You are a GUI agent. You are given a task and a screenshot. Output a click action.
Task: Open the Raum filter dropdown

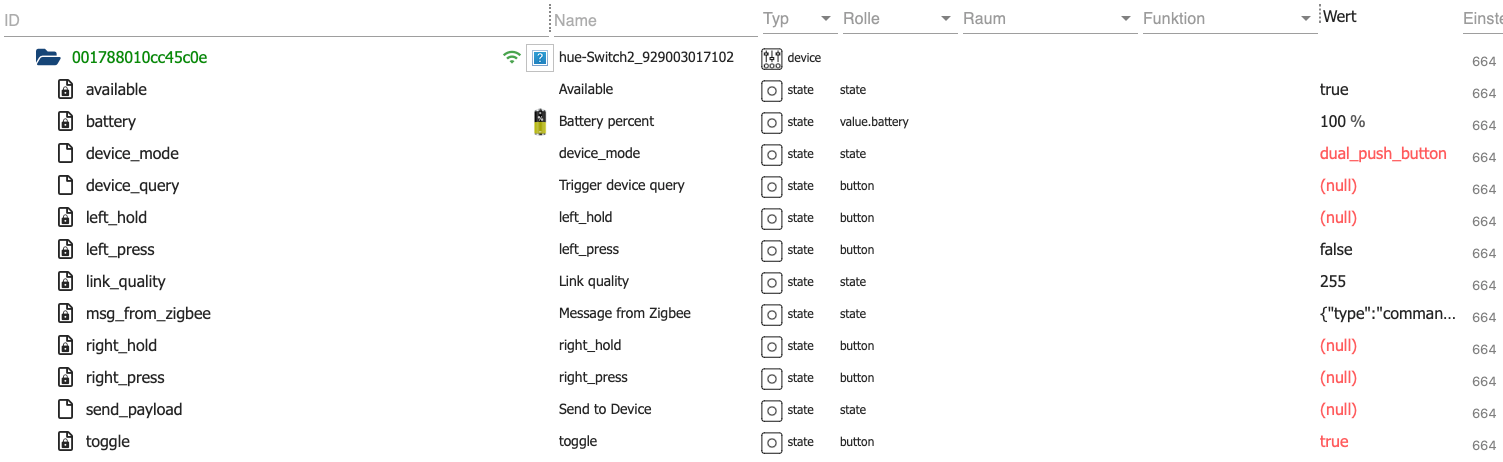pyautogui.click(x=1126, y=19)
